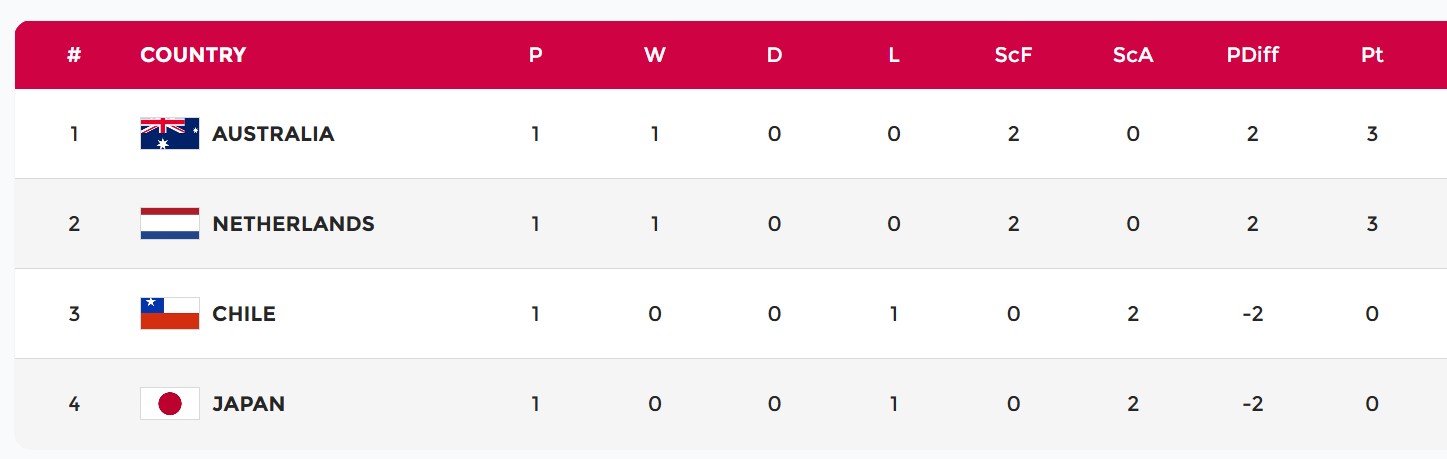Open the AUSTRALIA team link

pos(273,134)
